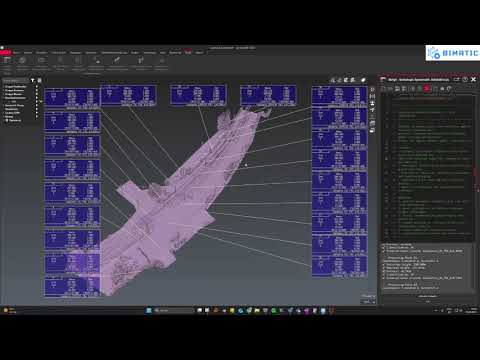Click the script editor vertical scrollbar

[x=474, y=168]
